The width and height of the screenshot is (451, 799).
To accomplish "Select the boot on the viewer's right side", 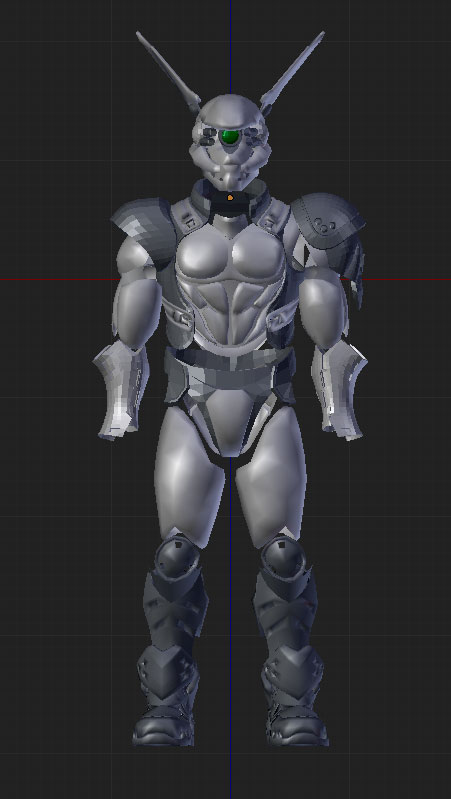I will tap(295, 697).
